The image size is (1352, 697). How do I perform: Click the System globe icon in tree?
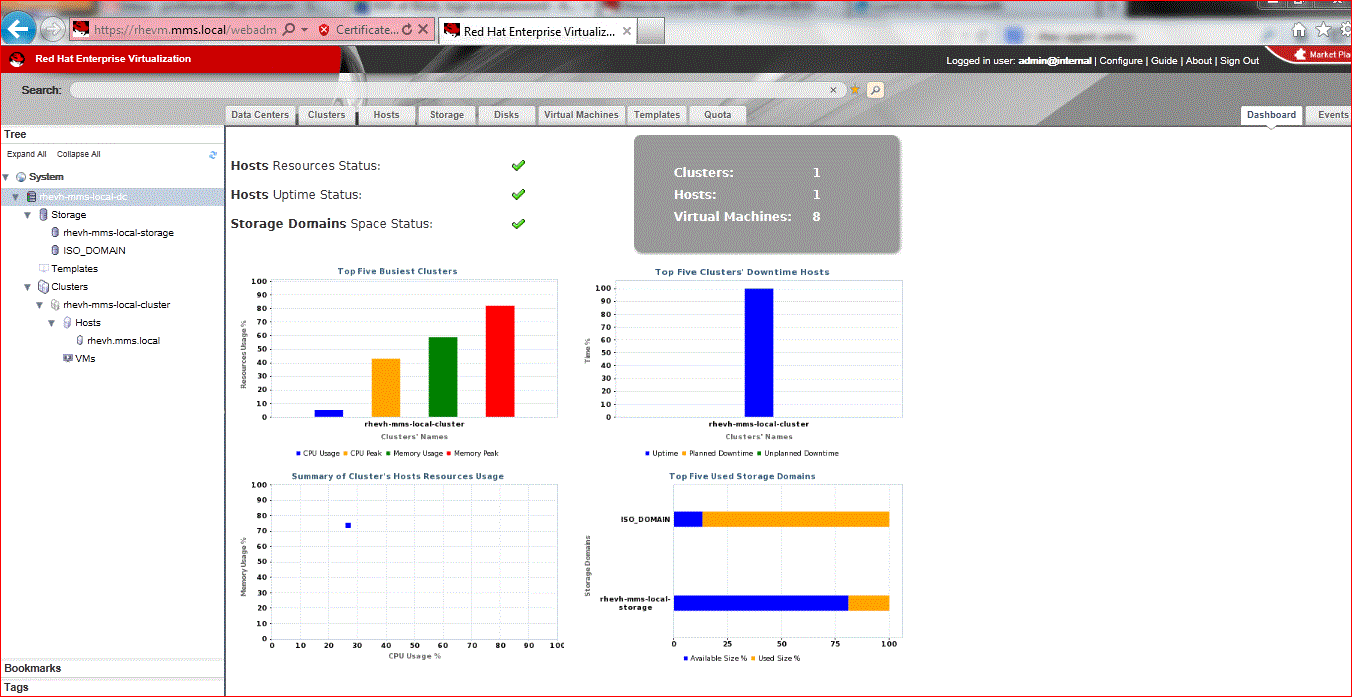pos(21,177)
